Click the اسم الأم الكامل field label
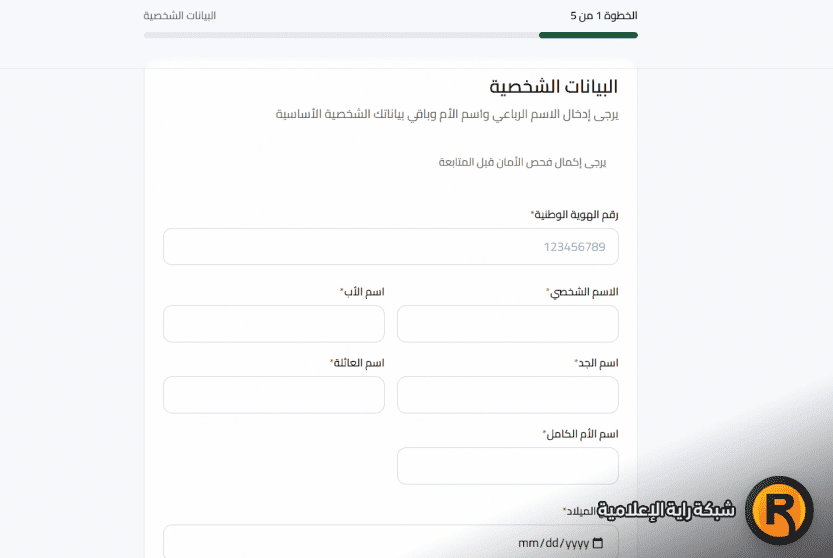 (x=580, y=434)
